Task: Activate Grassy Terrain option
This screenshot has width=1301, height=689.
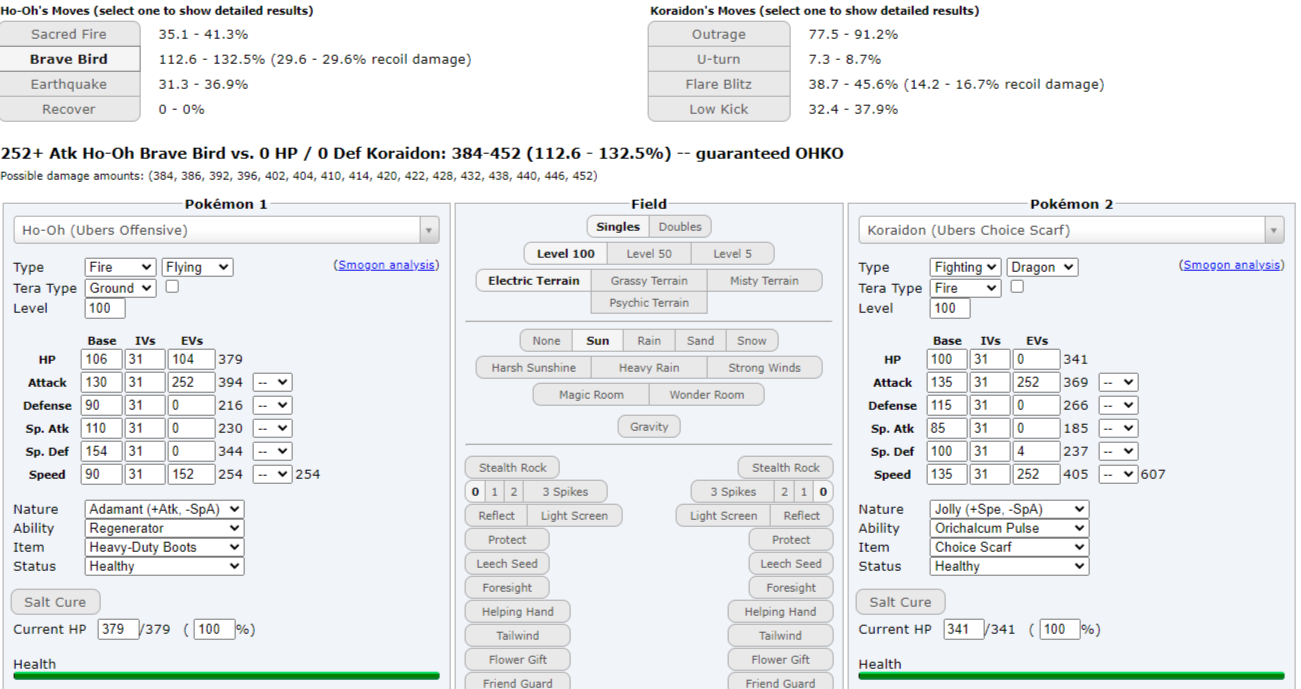Action: 649,280
